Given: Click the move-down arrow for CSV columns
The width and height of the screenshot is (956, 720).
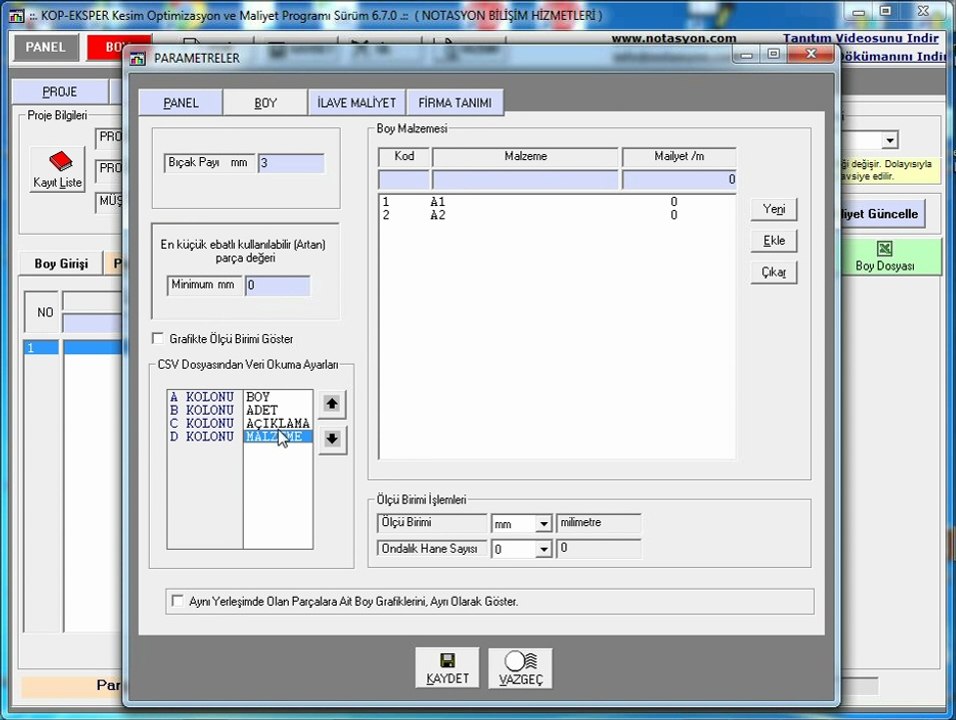Looking at the screenshot, I should coord(332,438).
